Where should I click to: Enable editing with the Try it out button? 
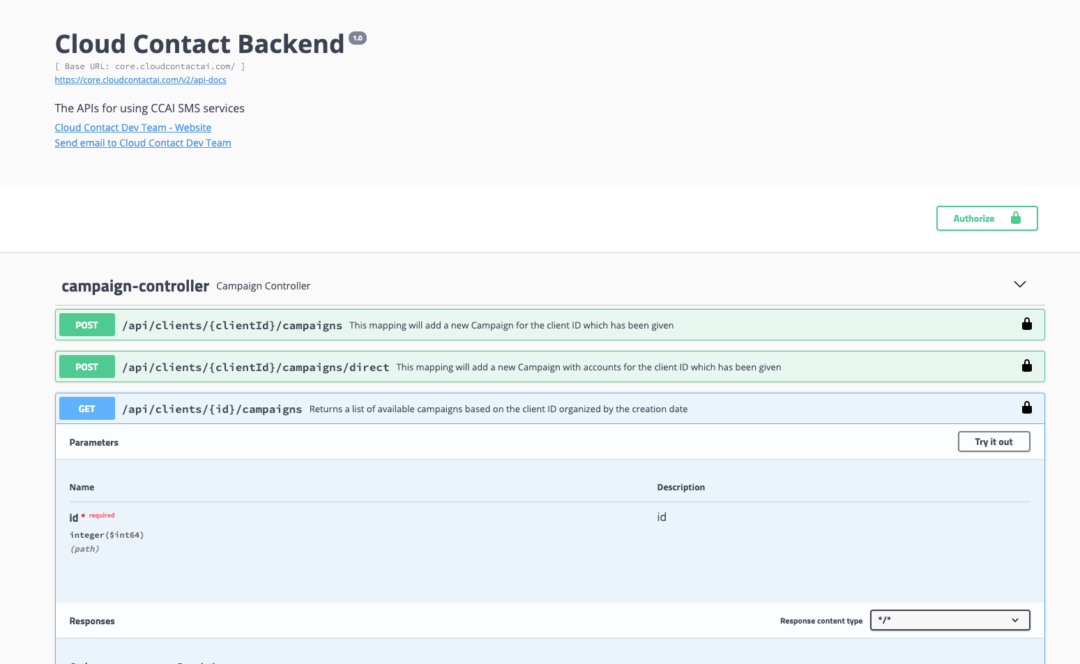pyautogui.click(x=993, y=441)
